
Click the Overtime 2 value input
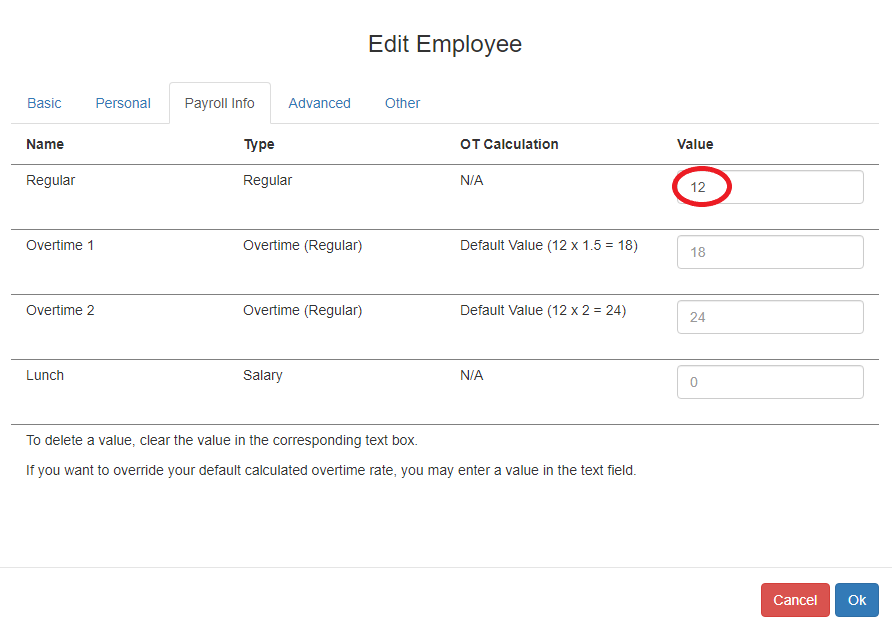(x=769, y=317)
